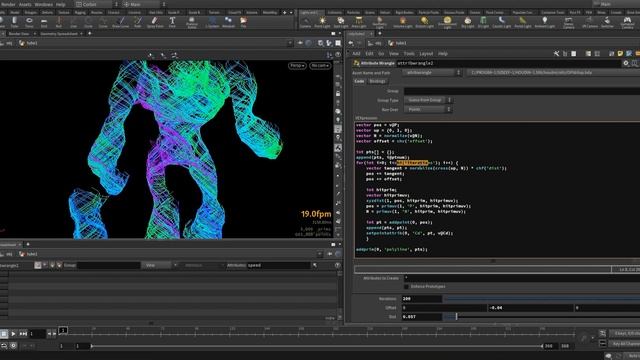Open the Windows menu
Screen dimensions: 640x360
point(43,4)
